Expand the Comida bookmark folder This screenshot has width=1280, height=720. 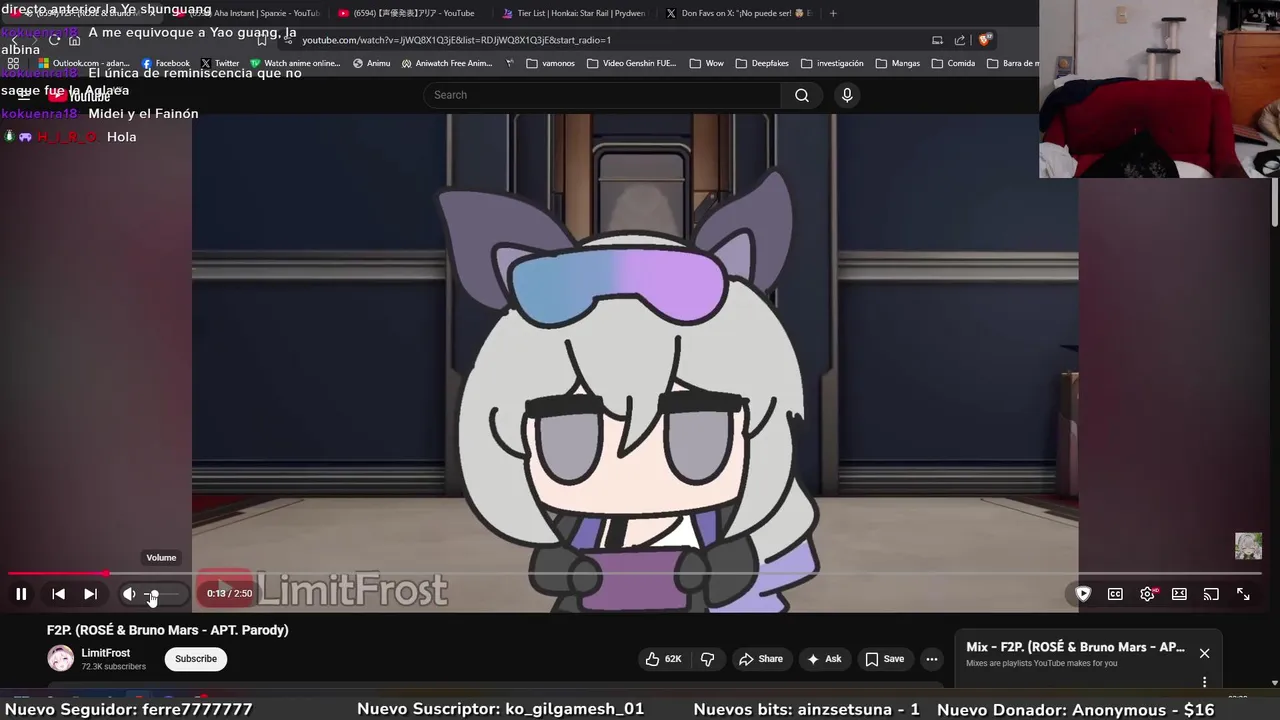953,63
